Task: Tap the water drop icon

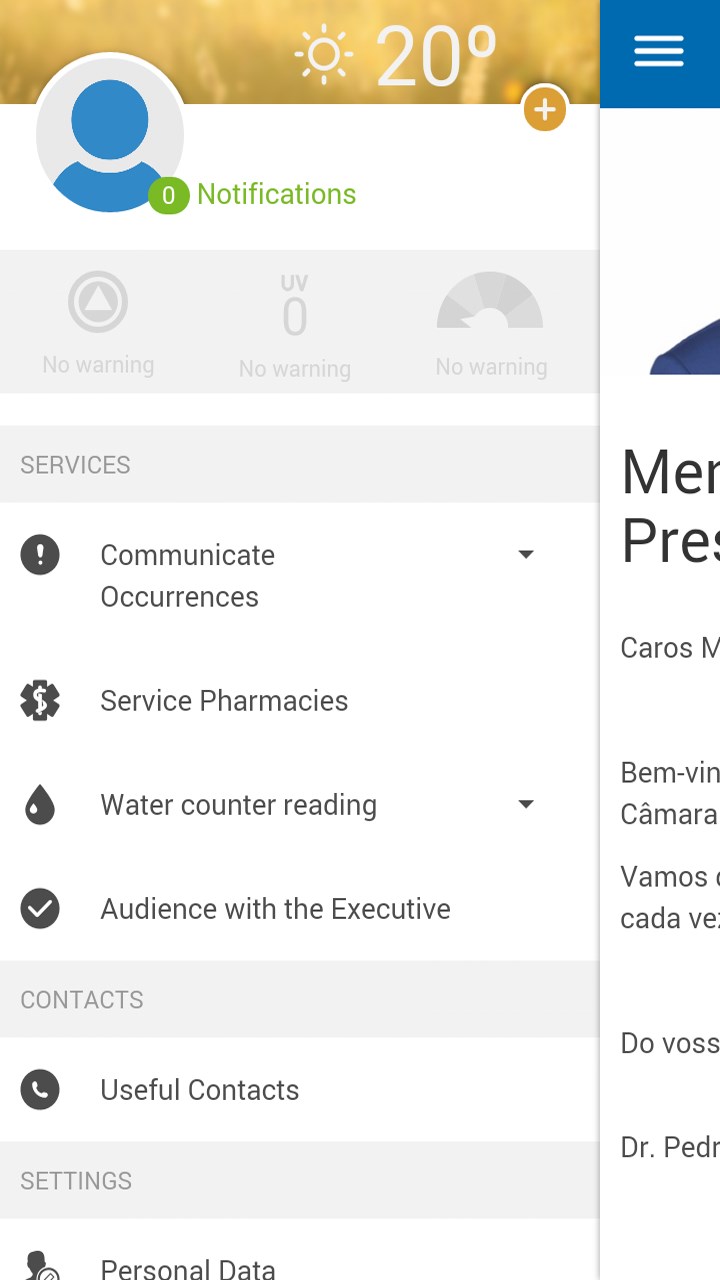Action: (40, 805)
